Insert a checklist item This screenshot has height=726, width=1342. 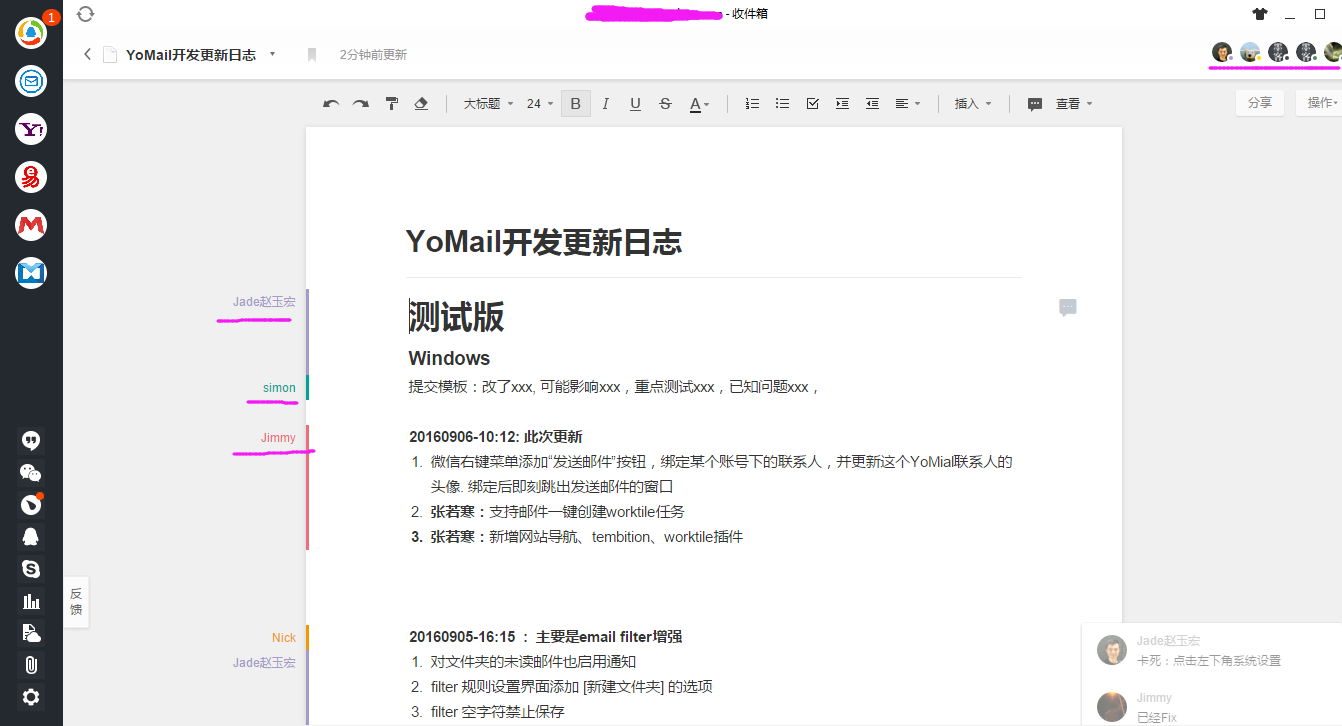point(811,103)
